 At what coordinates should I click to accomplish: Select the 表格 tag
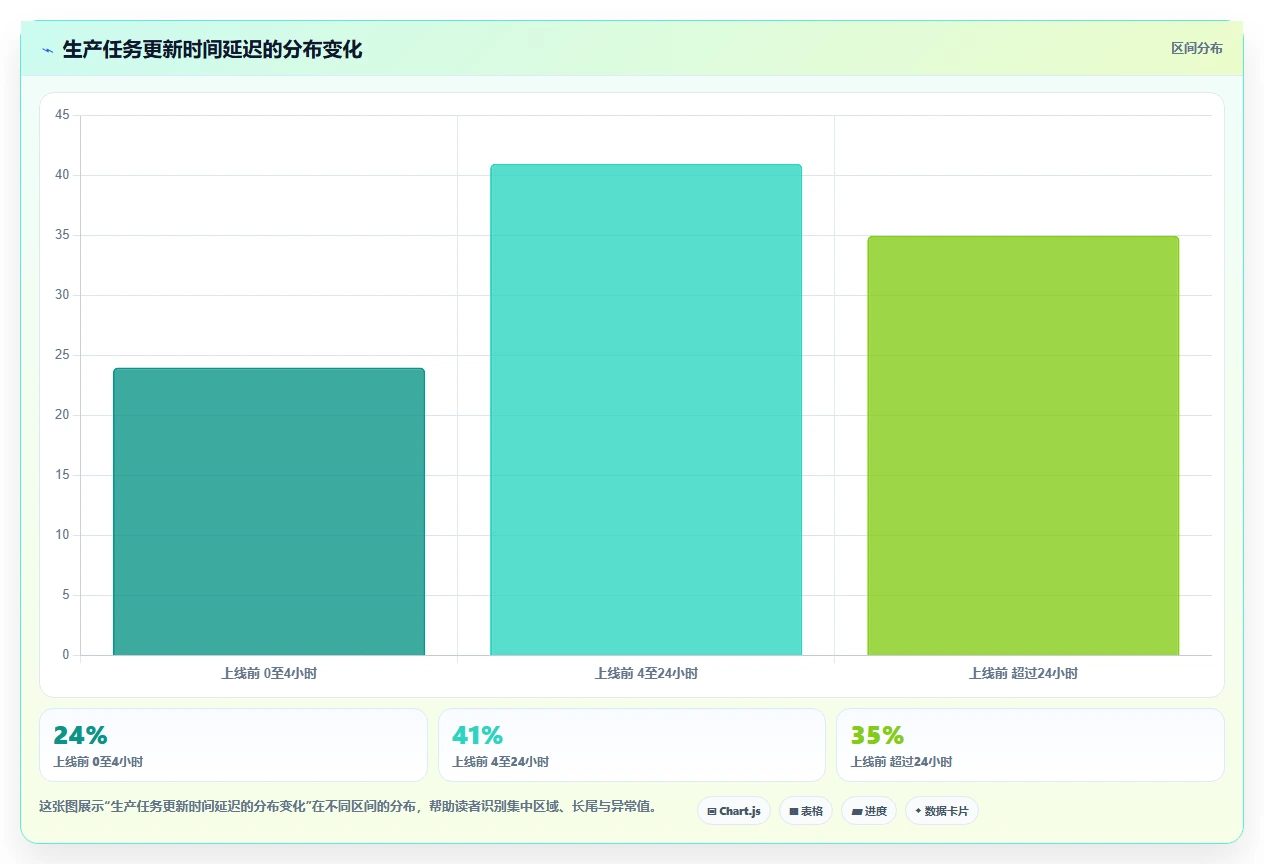click(806, 811)
